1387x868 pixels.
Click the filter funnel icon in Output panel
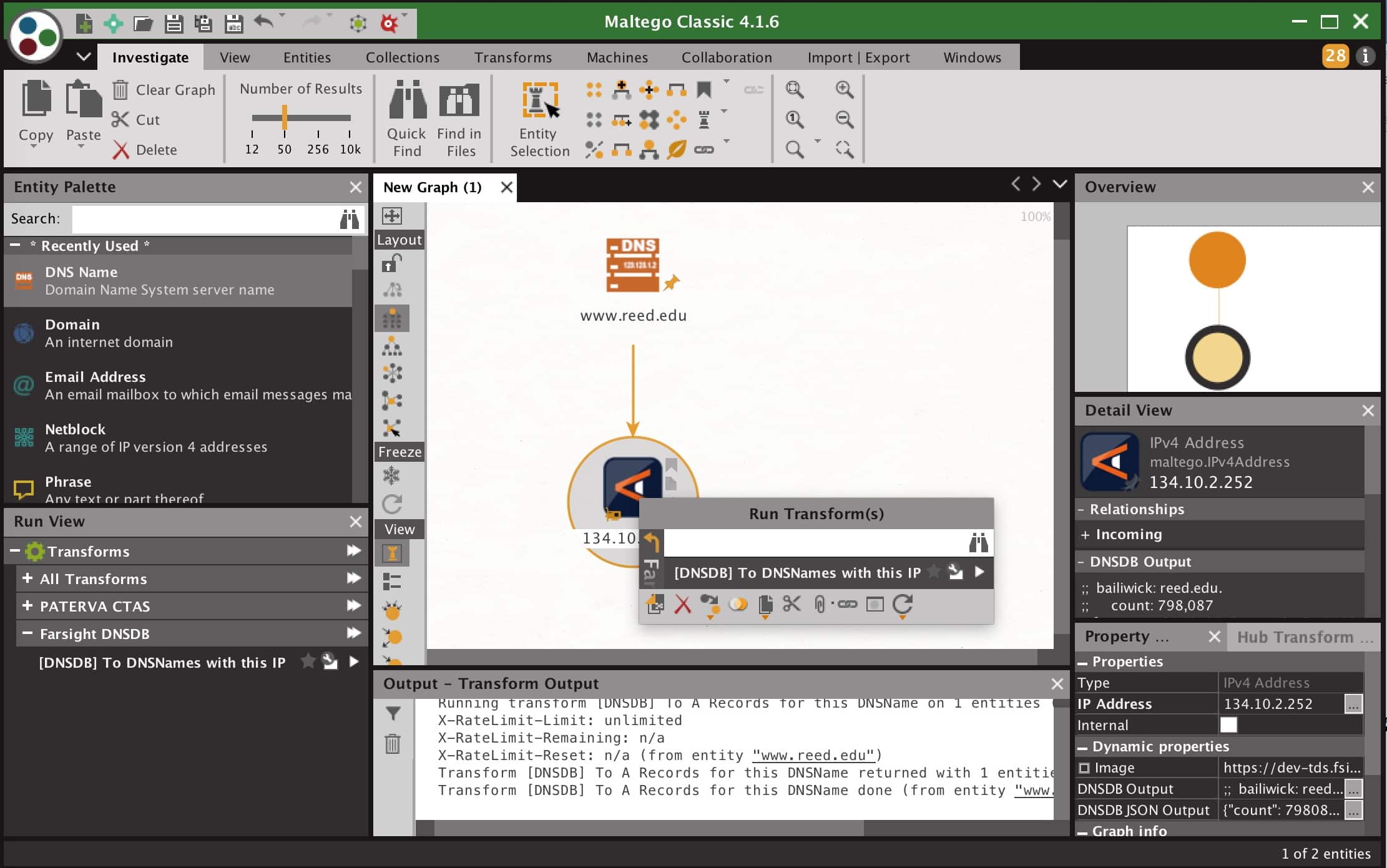[x=393, y=713]
